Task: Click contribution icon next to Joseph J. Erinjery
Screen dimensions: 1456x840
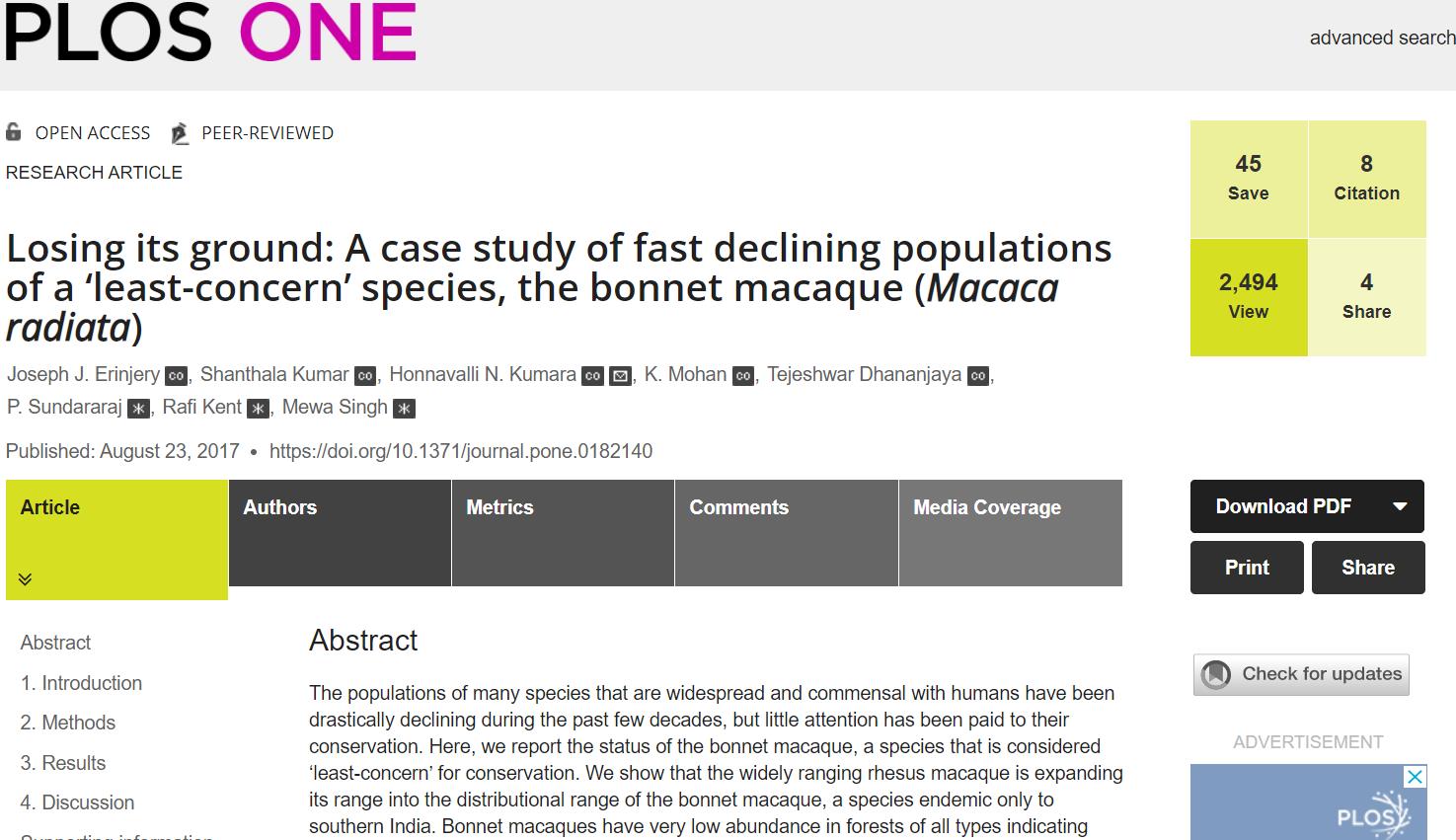Action: (x=177, y=376)
